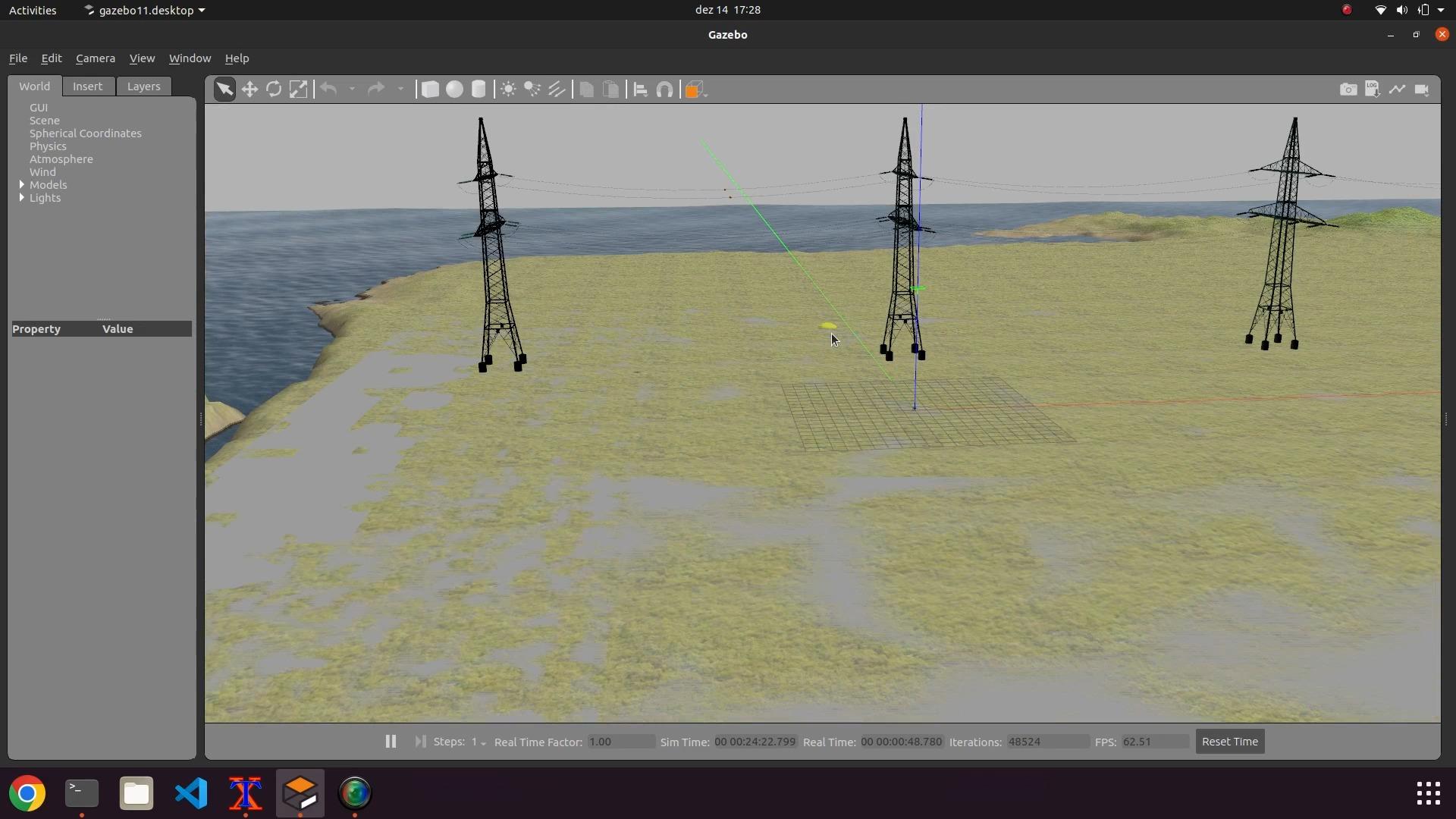Screen dimensions: 1456x819
Task: Toggle the Snap magnet tool
Action: coord(665,89)
